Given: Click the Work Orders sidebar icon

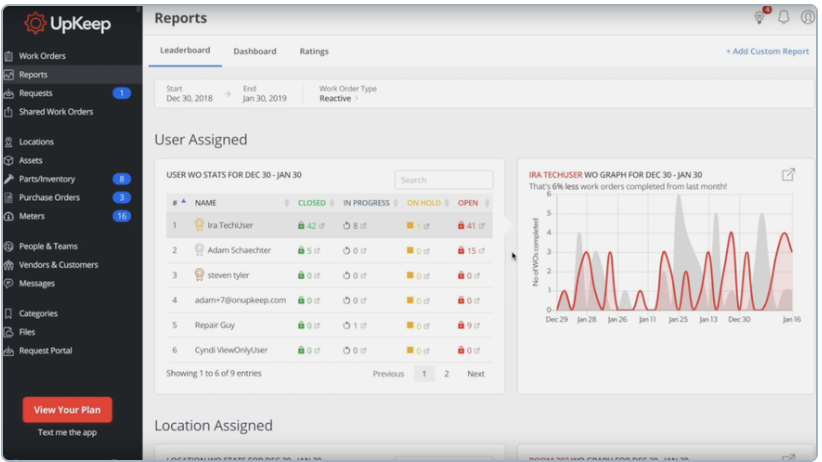Looking at the screenshot, I should [9, 56].
